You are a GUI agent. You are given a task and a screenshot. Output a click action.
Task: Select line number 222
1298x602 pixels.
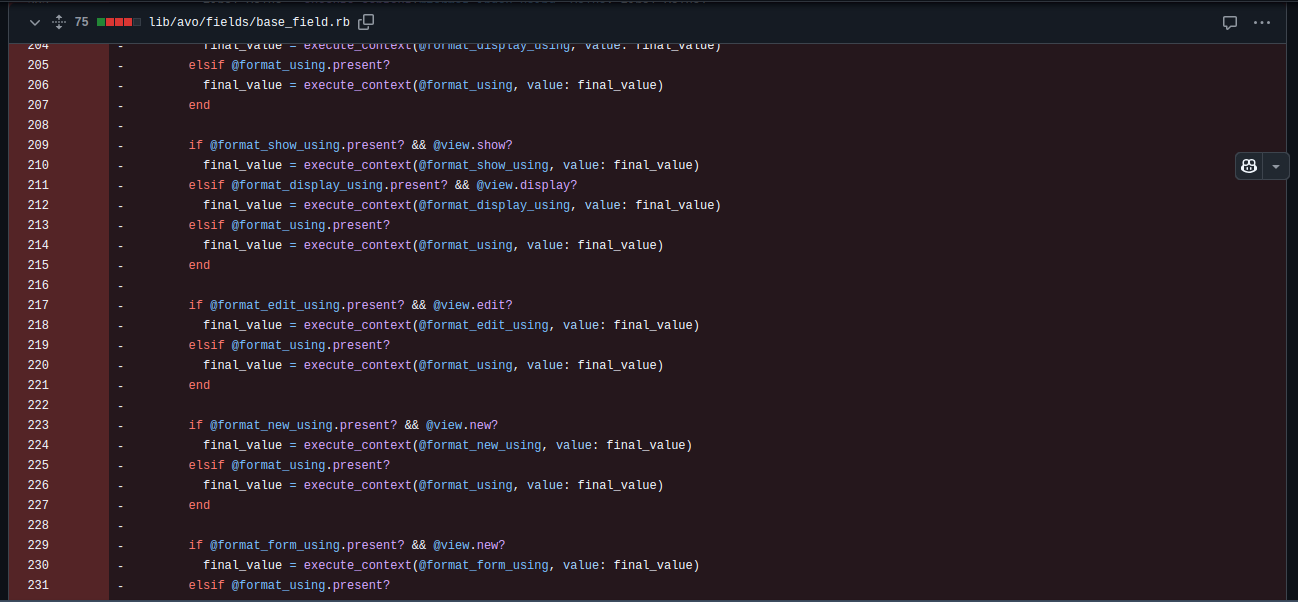[x=38, y=405]
